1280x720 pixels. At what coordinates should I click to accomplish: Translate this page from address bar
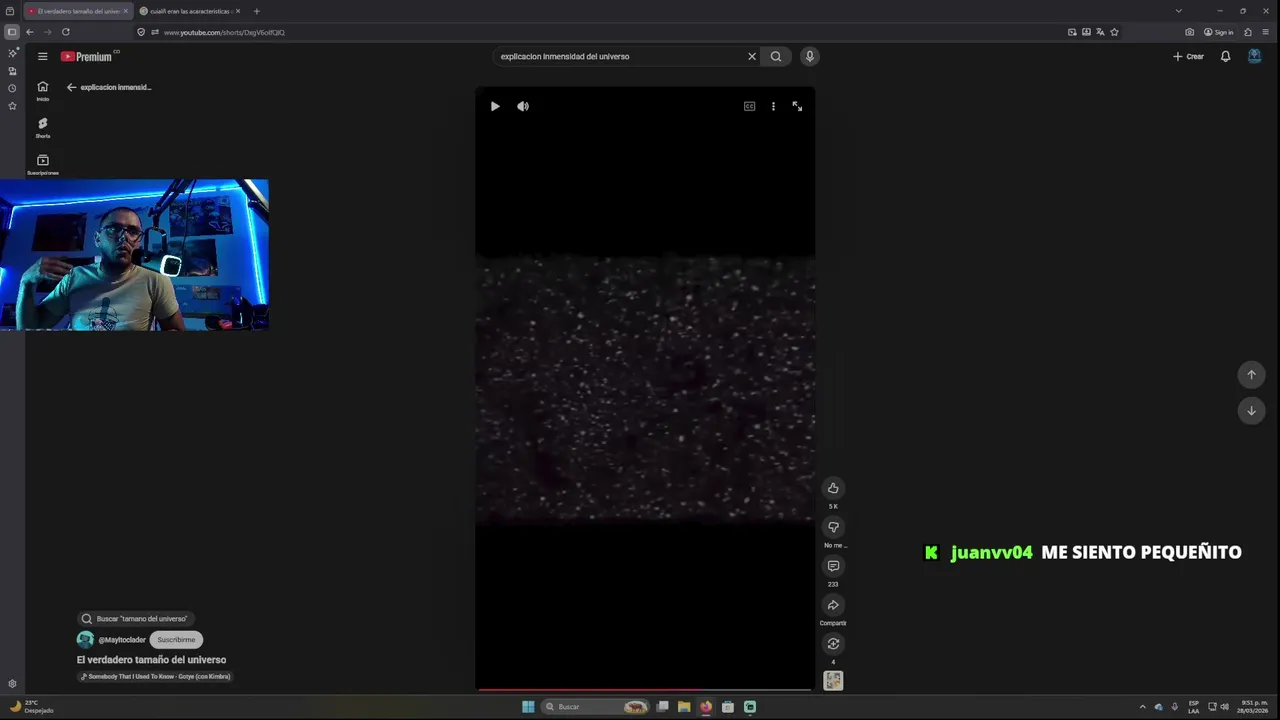(x=1100, y=32)
